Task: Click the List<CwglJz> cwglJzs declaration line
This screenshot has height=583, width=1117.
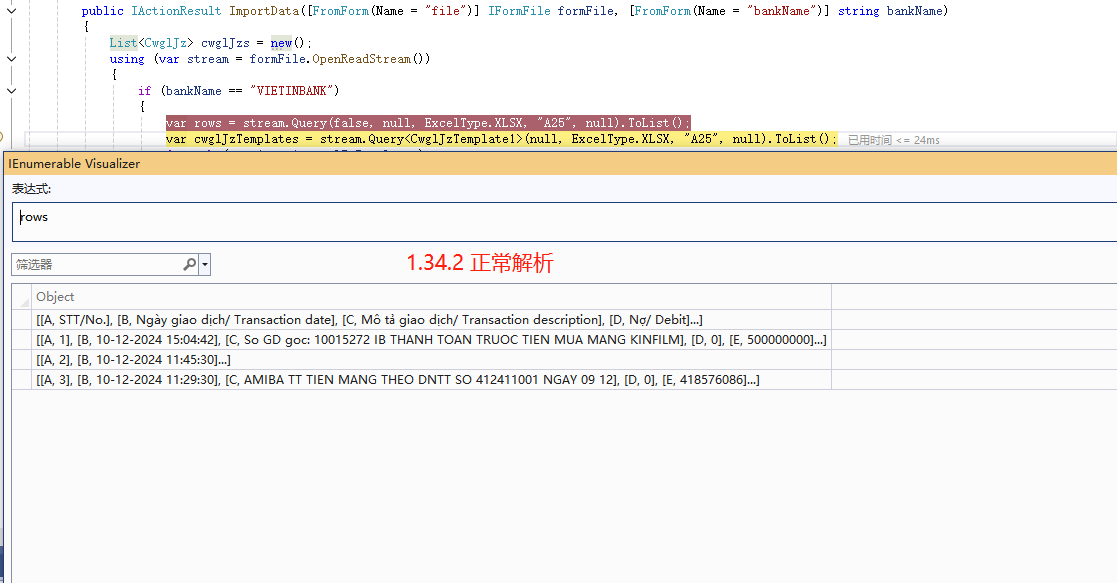Action: (x=211, y=43)
